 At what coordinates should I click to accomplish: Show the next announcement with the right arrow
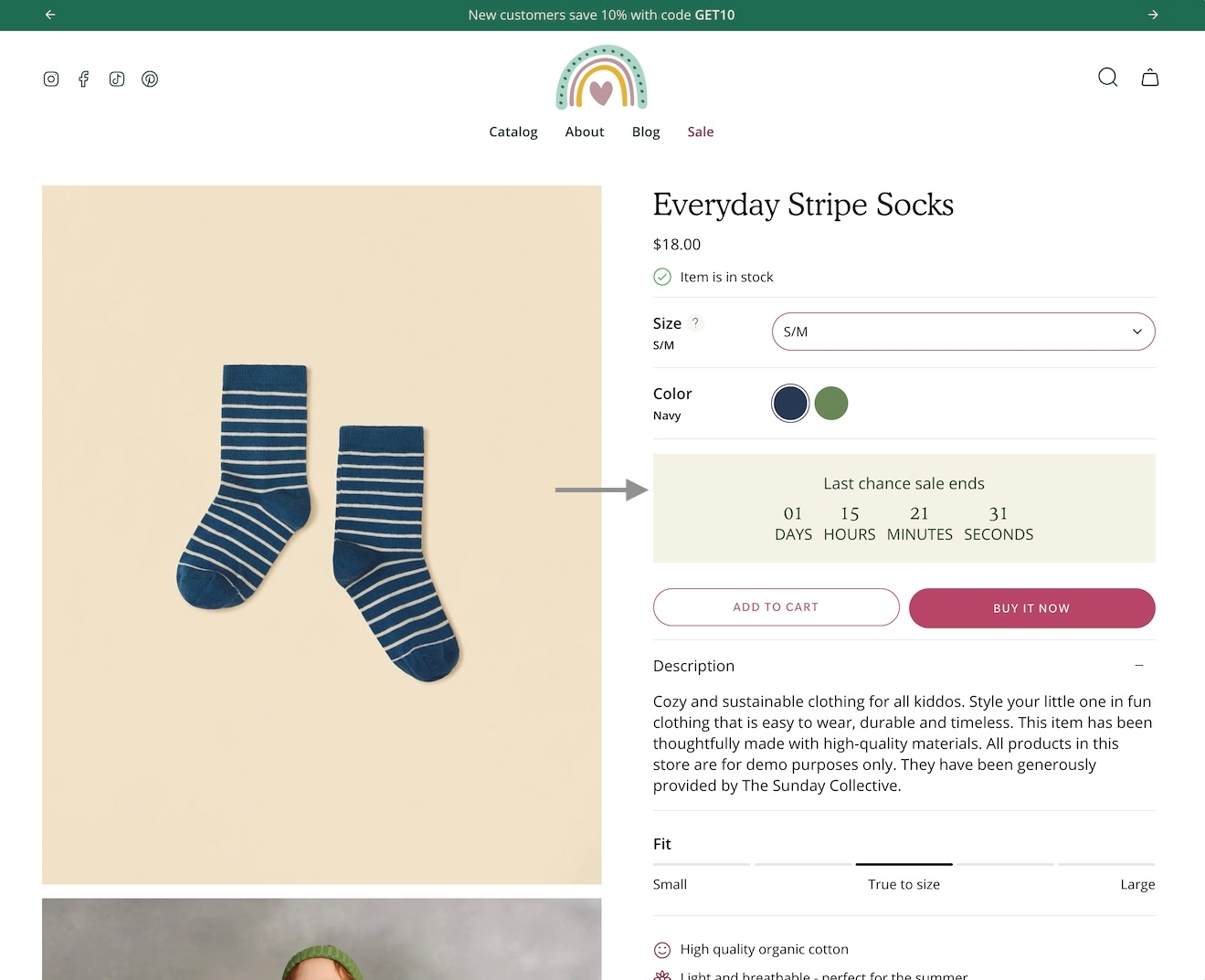tap(1153, 15)
